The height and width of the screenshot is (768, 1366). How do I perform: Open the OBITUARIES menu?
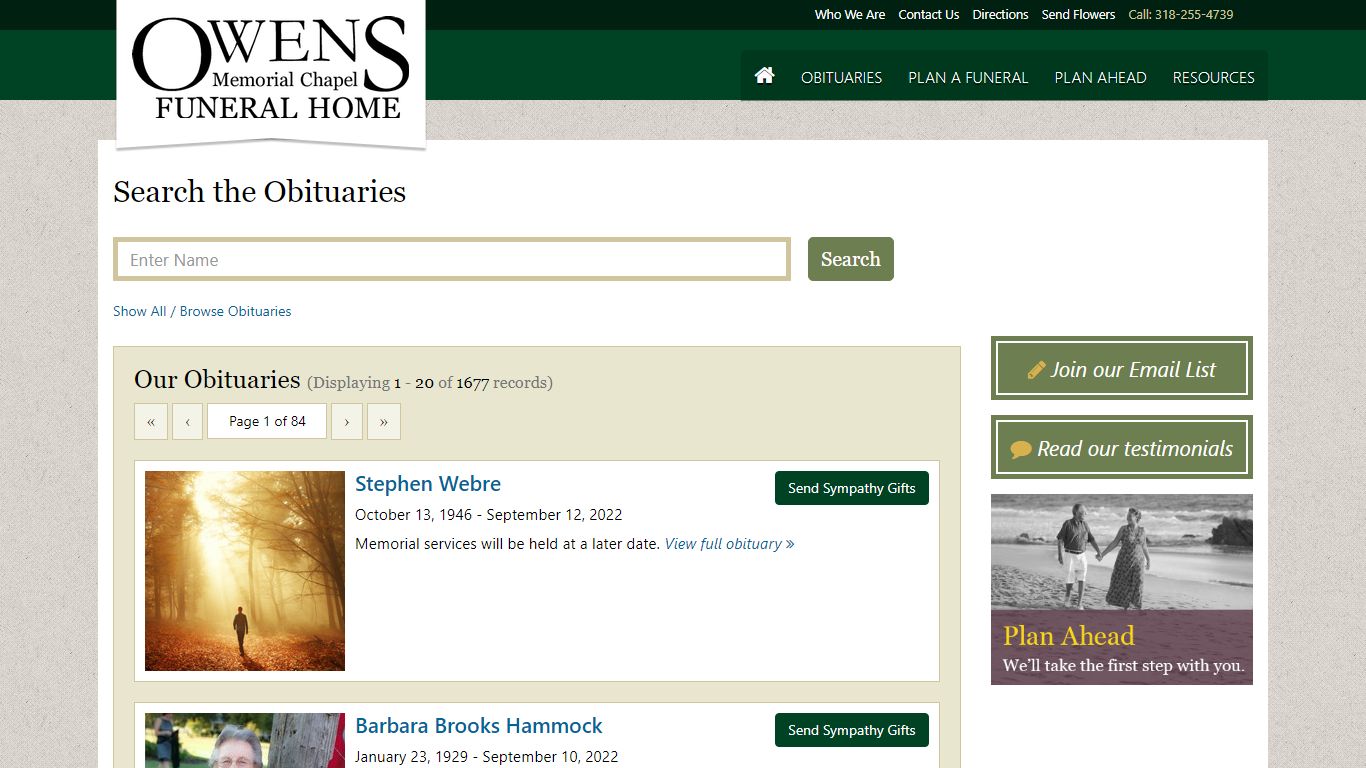coord(841,77)
